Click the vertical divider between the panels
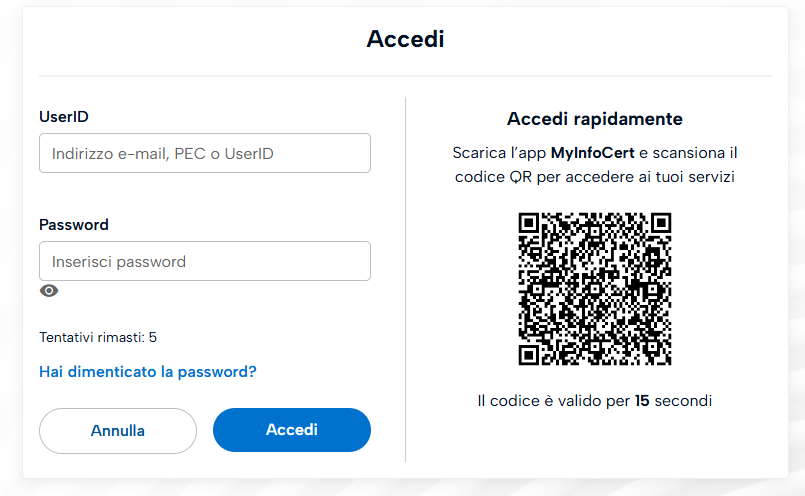 (x=405, y=279)
